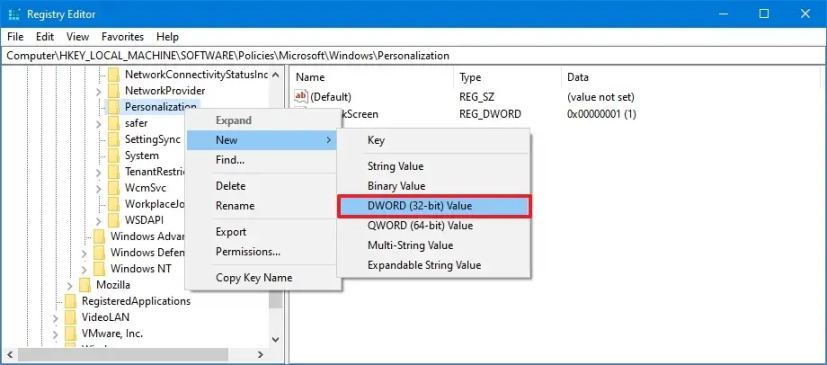Click the WSDAPI folder icon
The image size is (827, 365).
coord(114,220)
